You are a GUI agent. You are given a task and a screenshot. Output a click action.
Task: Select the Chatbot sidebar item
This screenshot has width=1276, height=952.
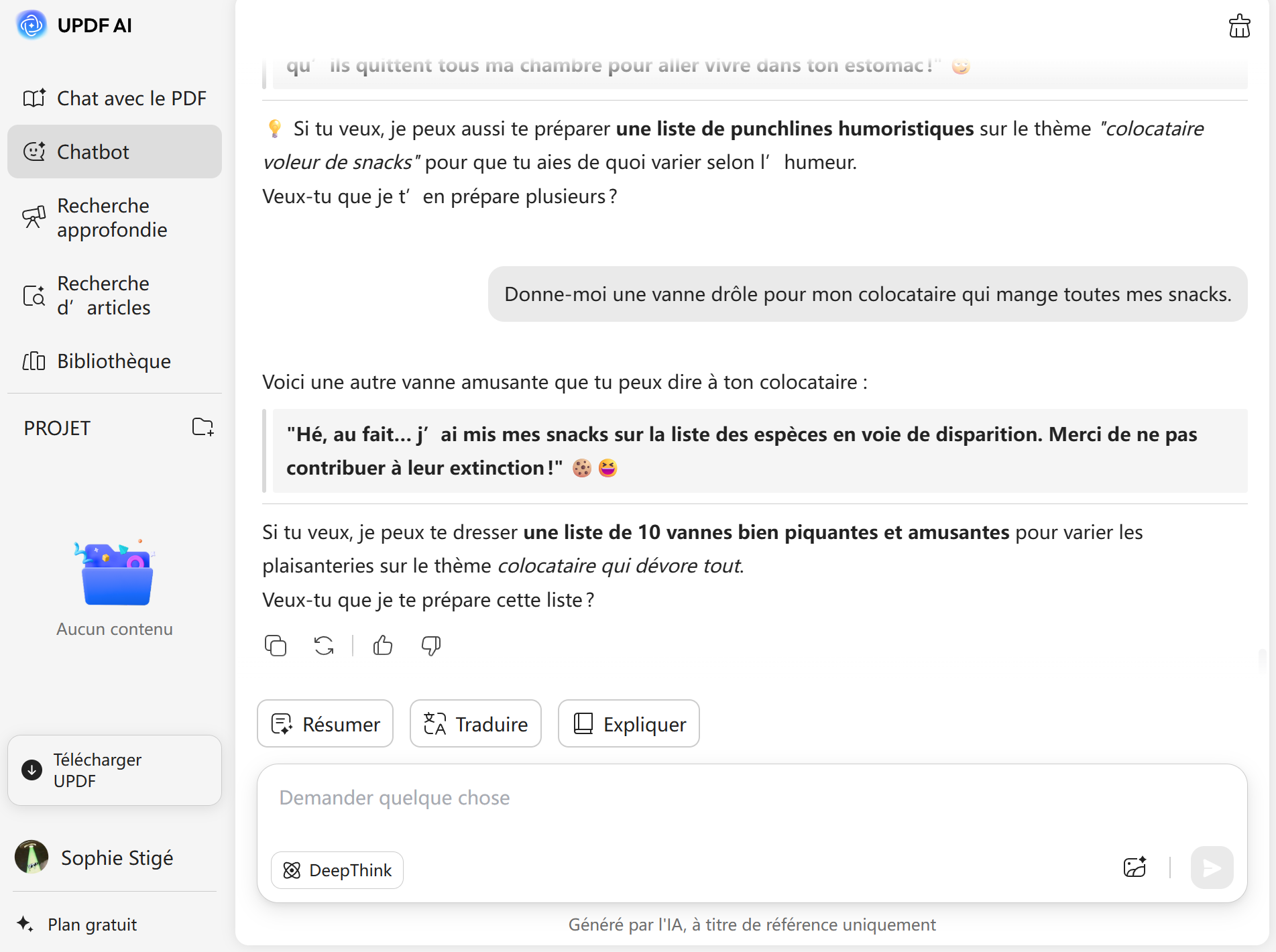point(115,152)
